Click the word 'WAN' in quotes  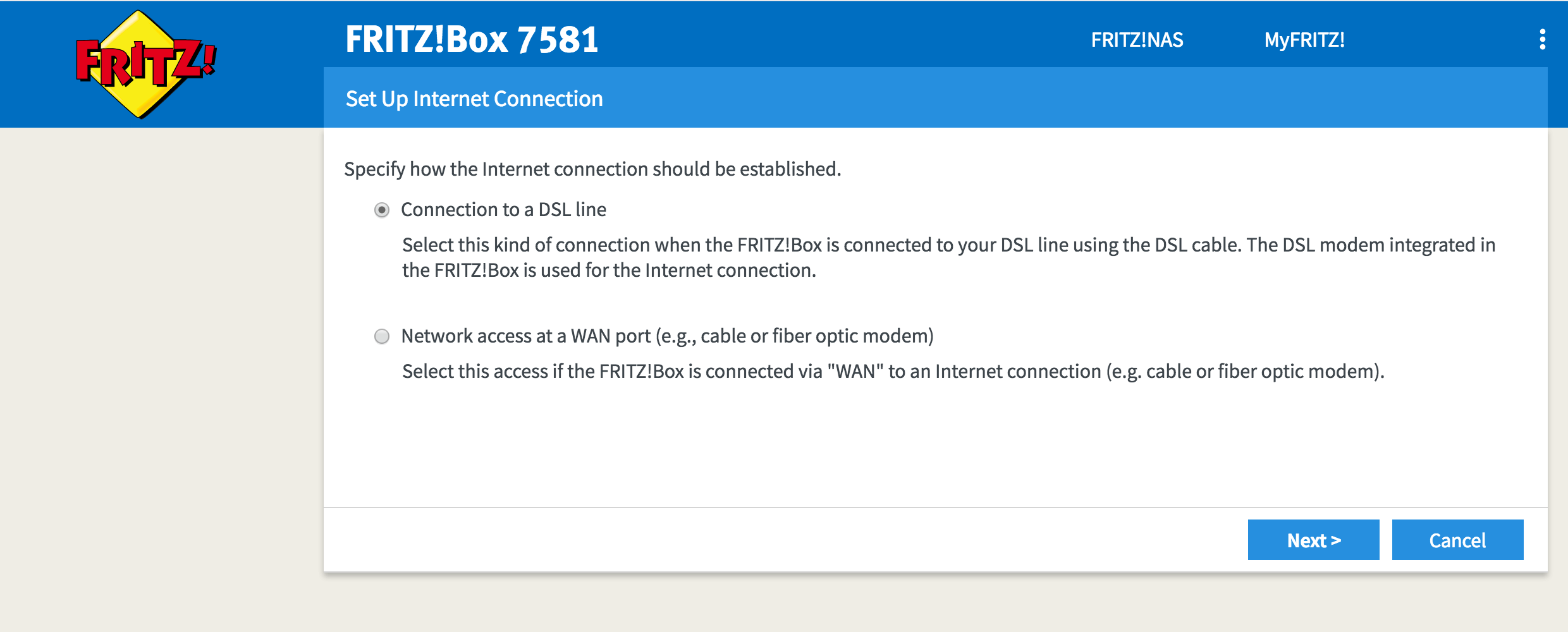point(855,371)
